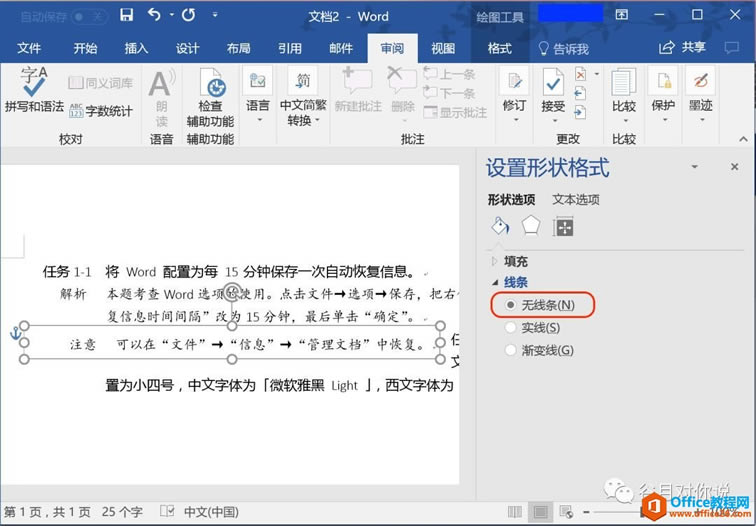Go to 上一条 previous comment
This screenshot has width=756, height=526.
(x=449, y=74)
